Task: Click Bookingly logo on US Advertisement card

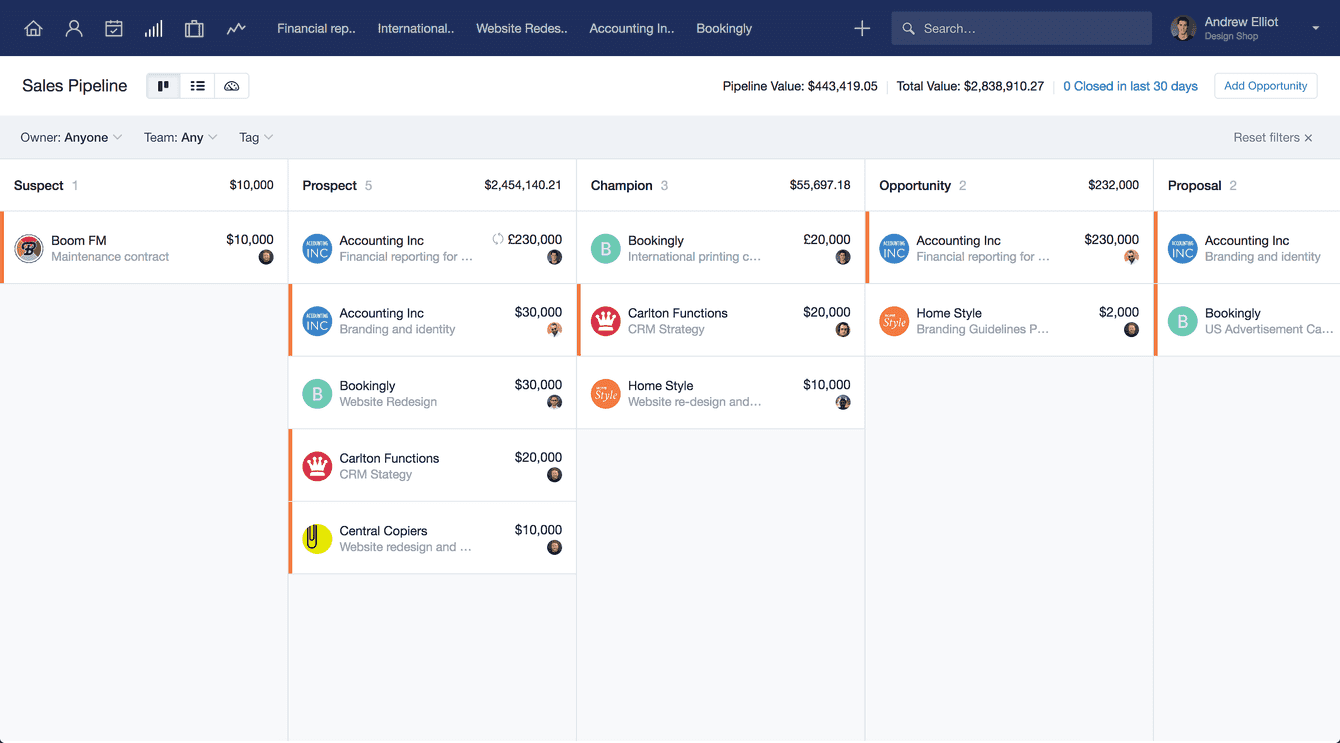Action: point(1183,321)
